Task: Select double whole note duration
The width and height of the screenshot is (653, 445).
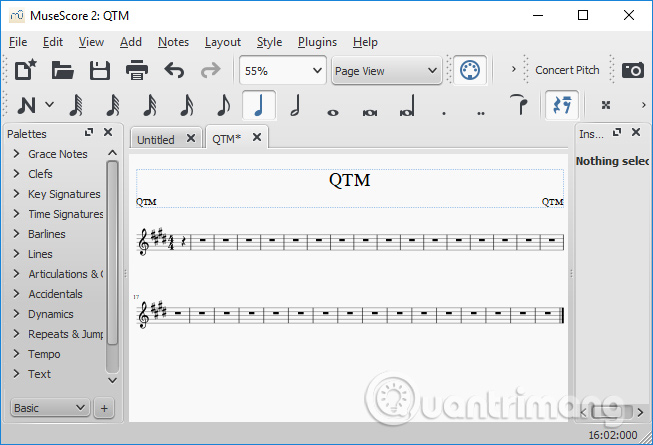Action: coord(370,112)
